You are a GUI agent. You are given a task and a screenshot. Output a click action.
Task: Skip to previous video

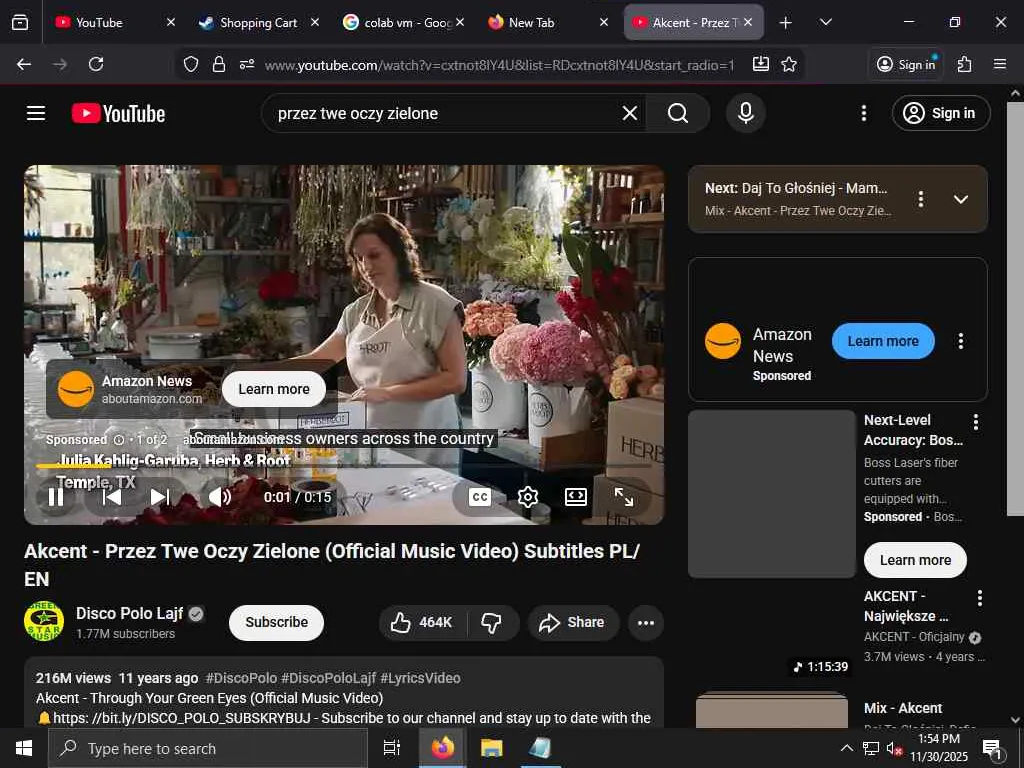click(112, 497)
